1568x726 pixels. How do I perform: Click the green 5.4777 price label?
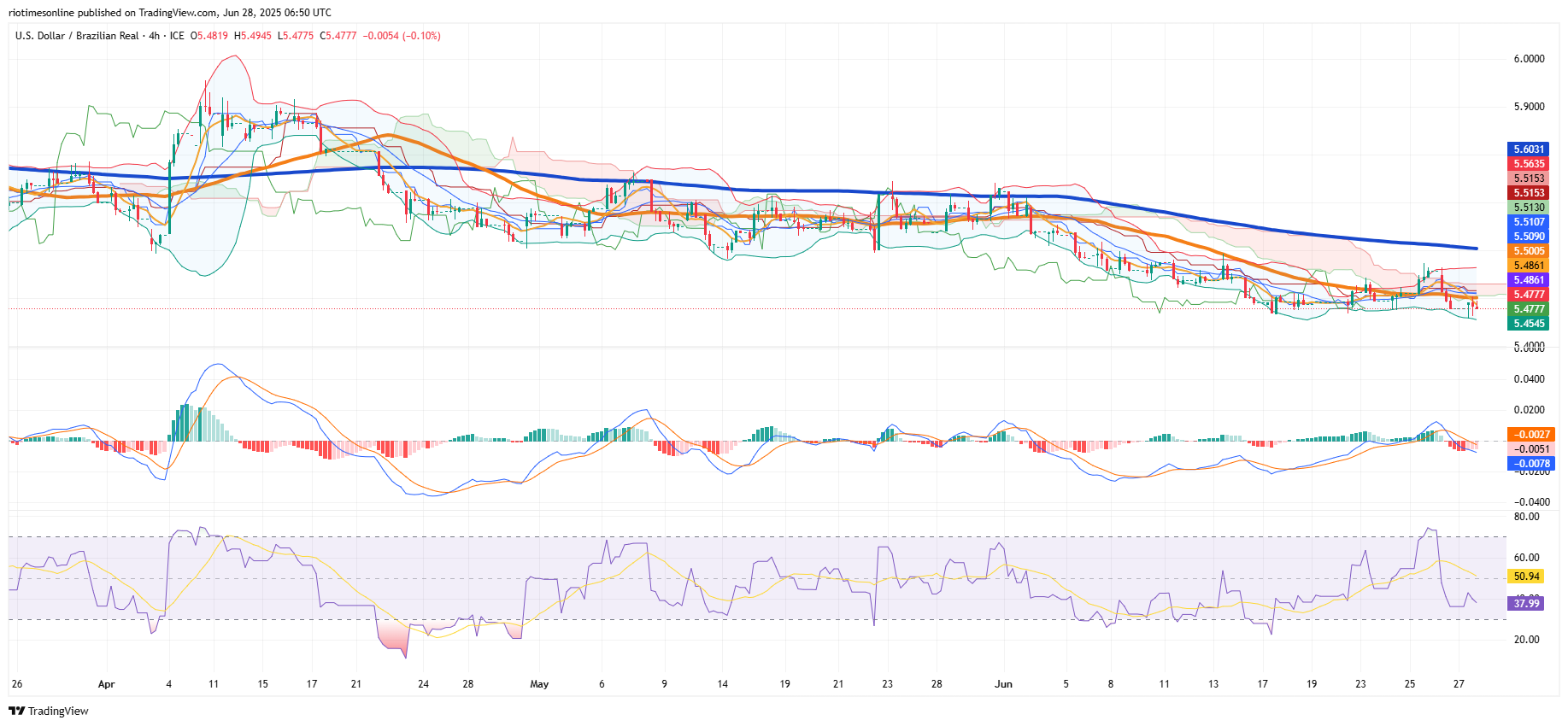coord(1530,309)
